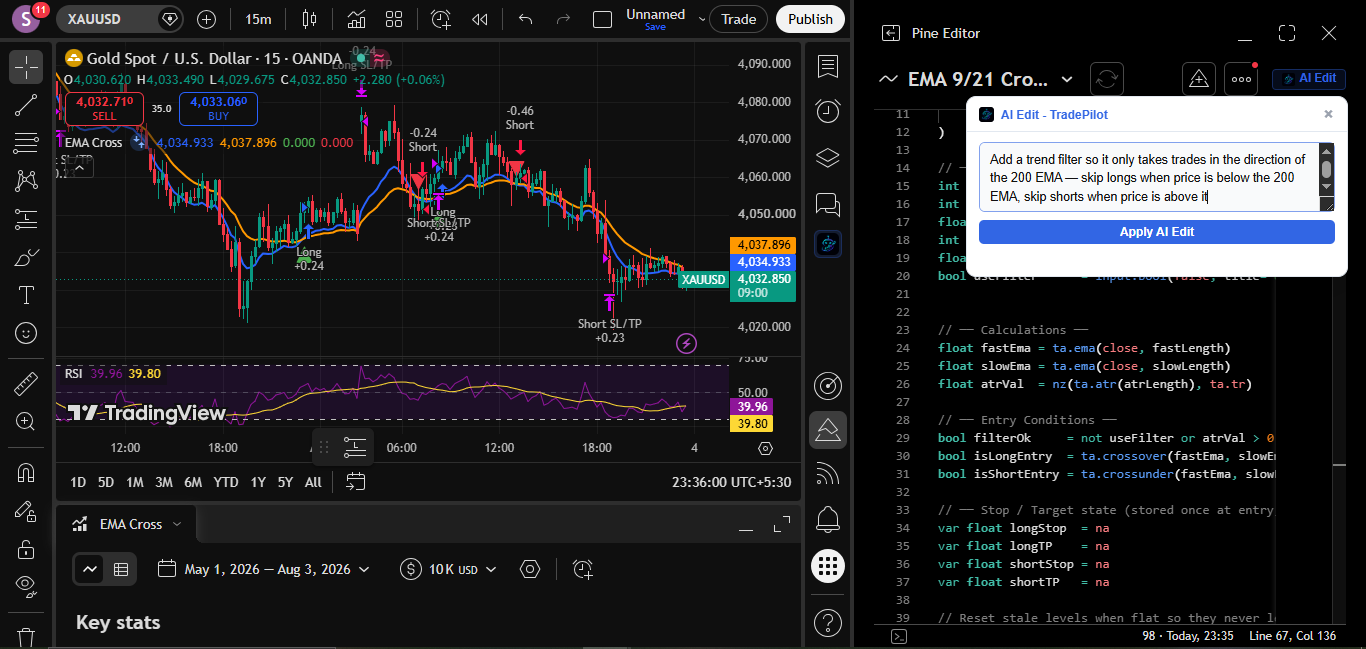1366x649 pixels.
Task: Click the AI Edit button in Pine Editor
Action: [x=1308, y=78]
